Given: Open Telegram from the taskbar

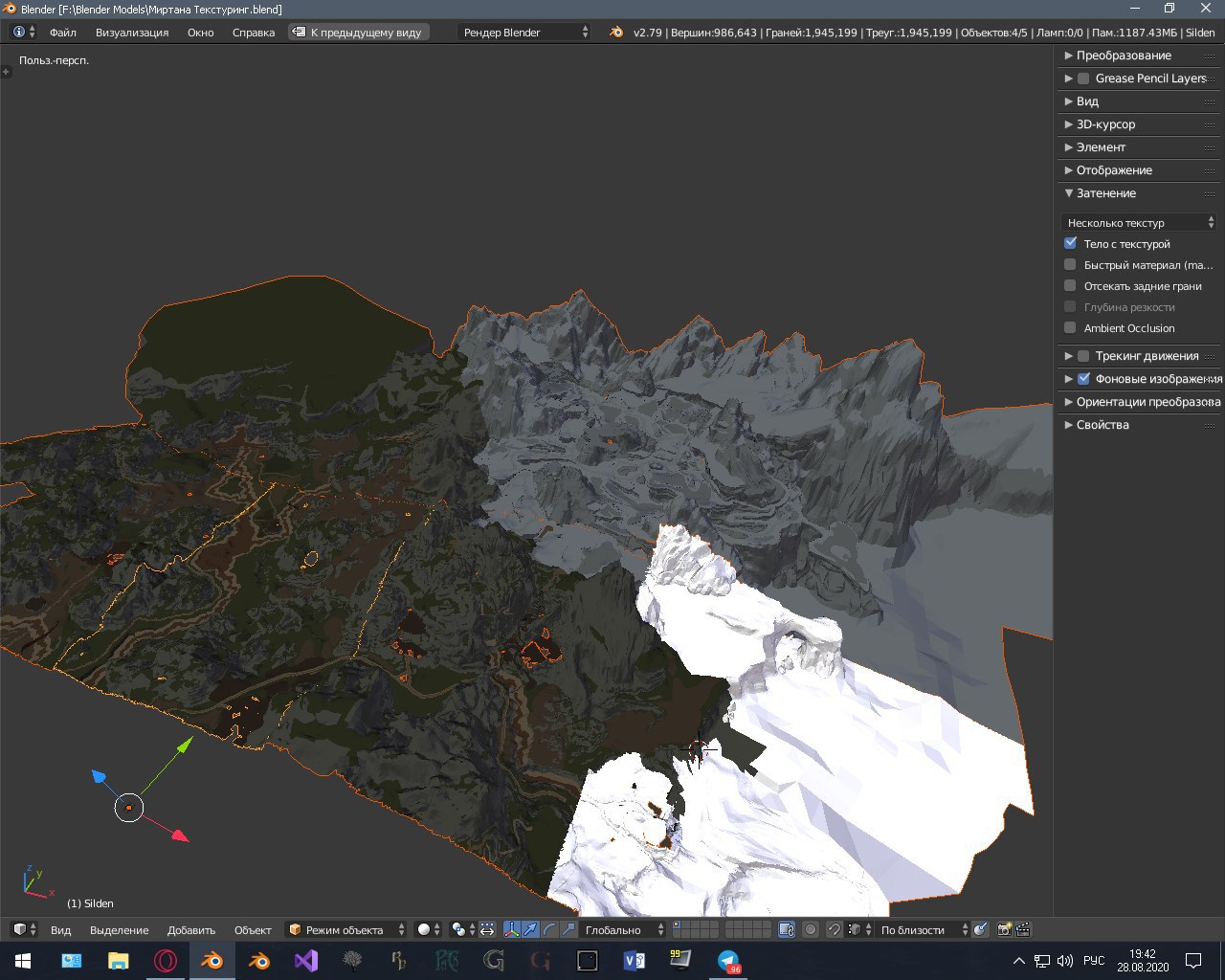Looking at the screenshot, I should [x=728, y=960].
